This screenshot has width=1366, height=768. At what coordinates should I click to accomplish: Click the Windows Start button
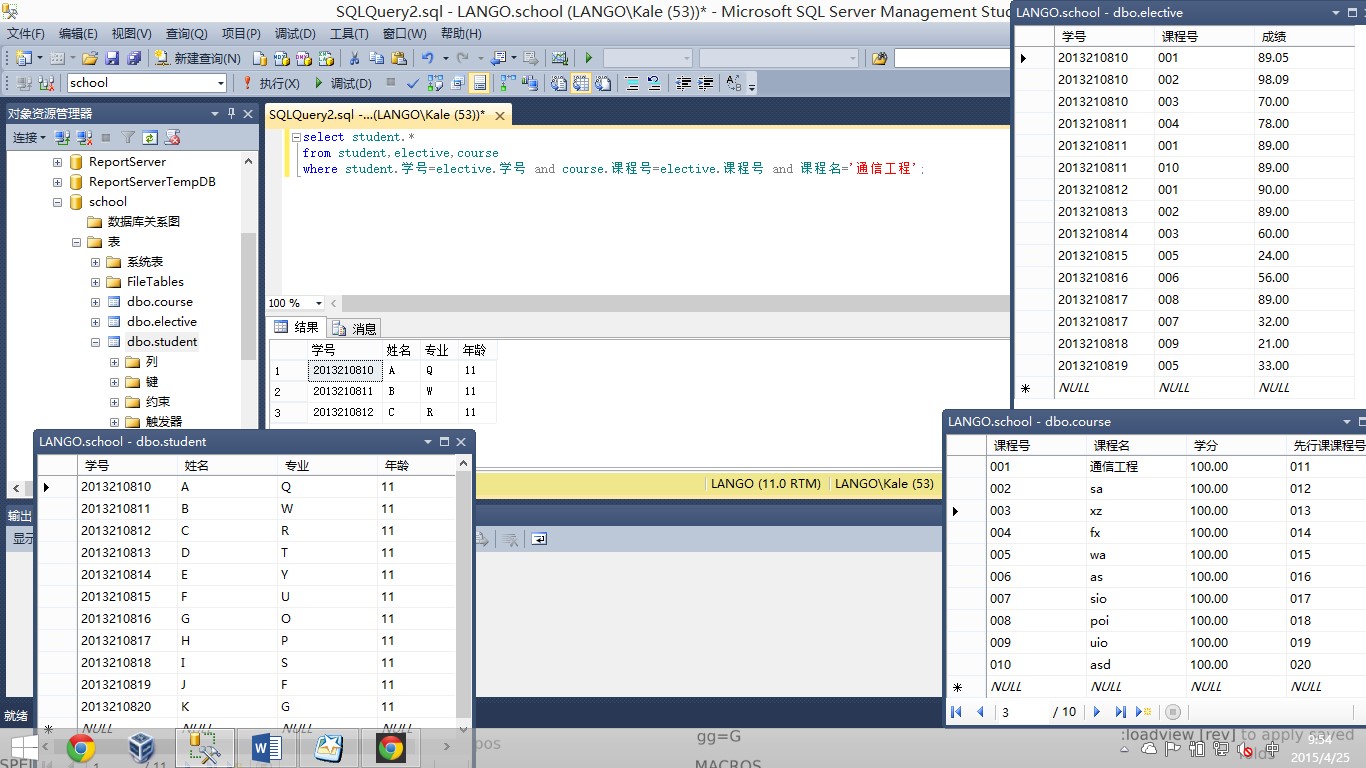tap(23, 748)
